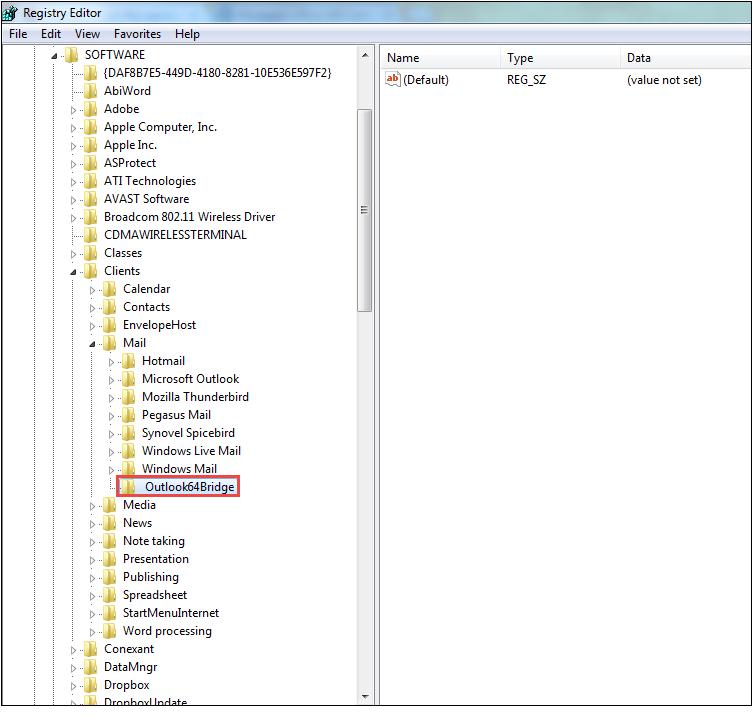Image resolution: width=753 pixels, height=720 pixels.
Task: Click the Name column header
Action: 441,58
